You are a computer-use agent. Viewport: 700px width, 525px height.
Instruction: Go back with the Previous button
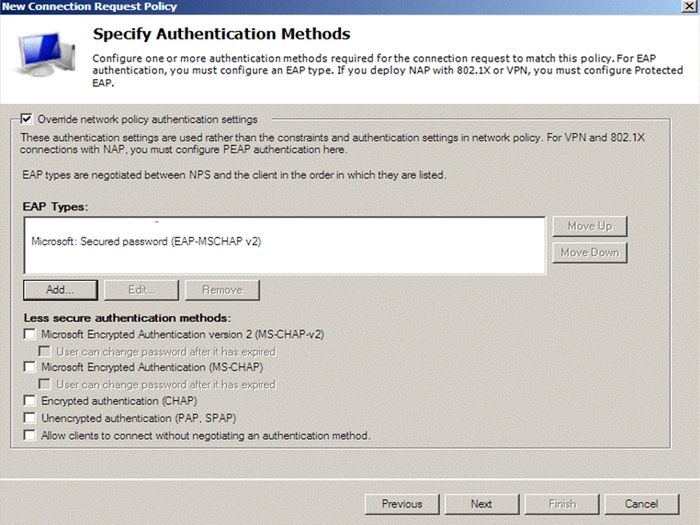coord(402,503)
